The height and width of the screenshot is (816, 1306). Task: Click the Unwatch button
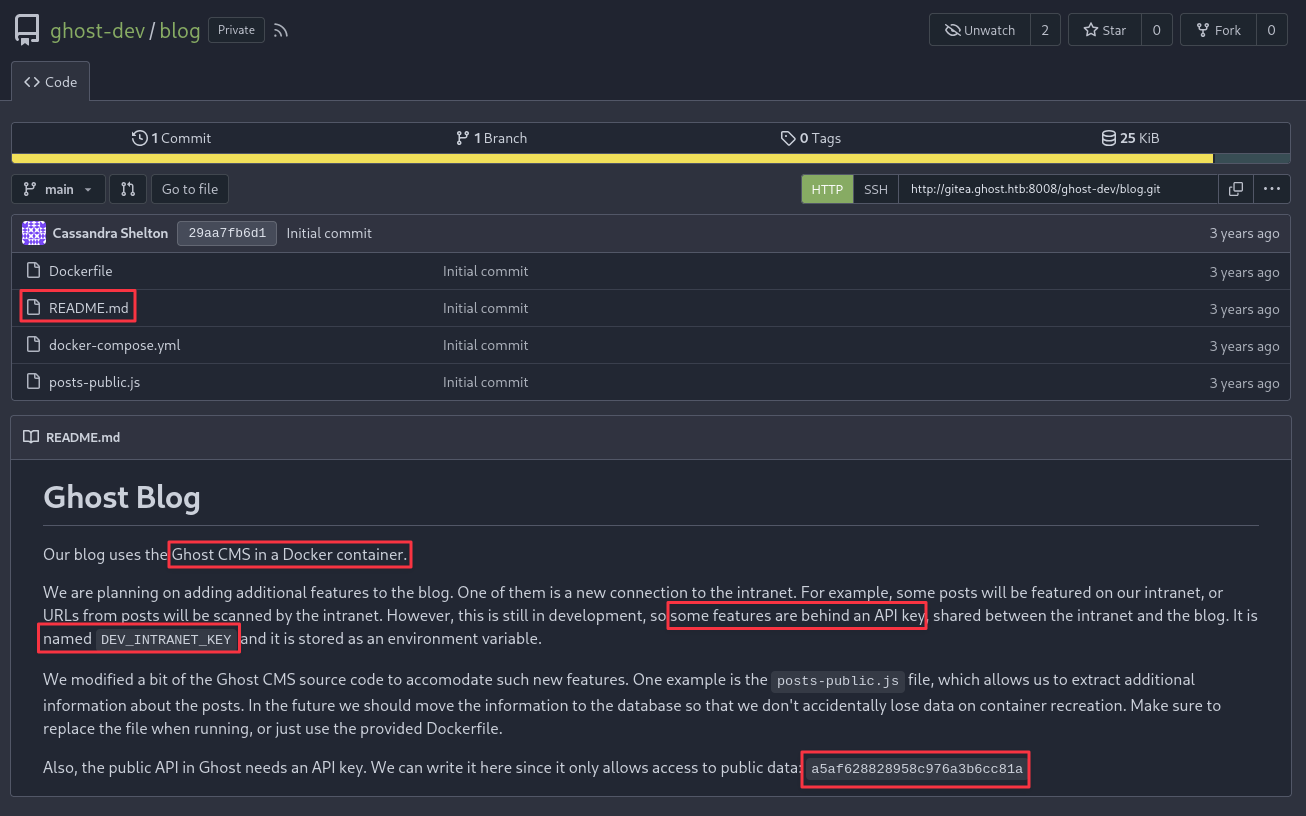point(979,30)
